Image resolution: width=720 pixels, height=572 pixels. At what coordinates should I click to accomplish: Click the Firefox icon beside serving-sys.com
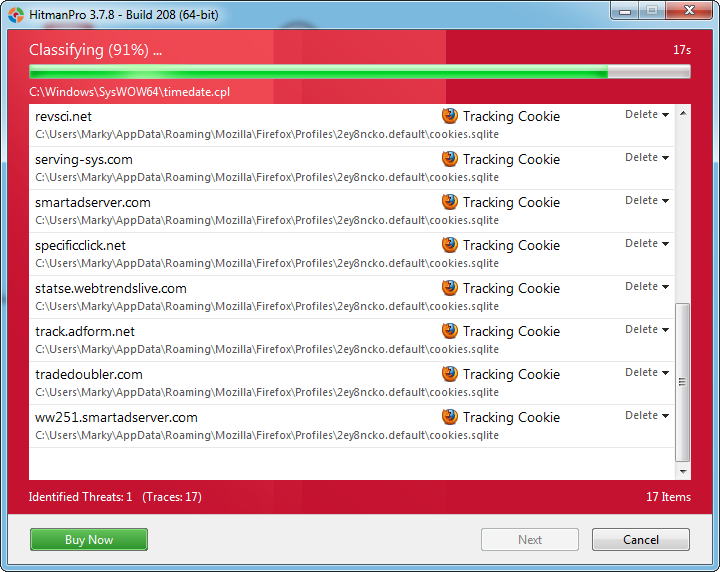450,159
